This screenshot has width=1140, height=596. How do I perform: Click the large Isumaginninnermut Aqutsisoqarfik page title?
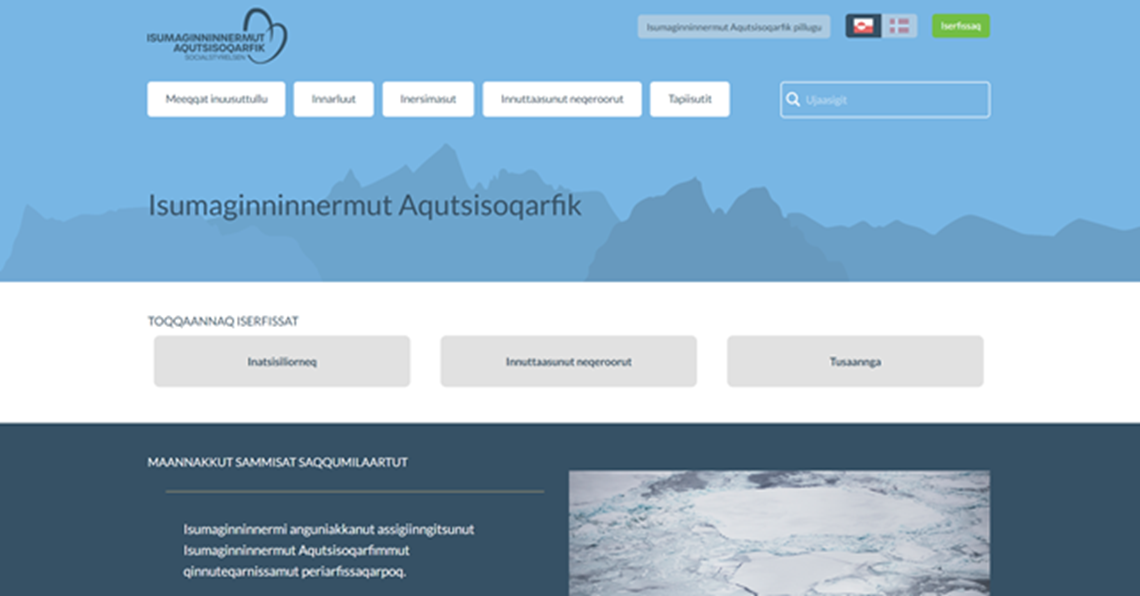coord(364,206)
